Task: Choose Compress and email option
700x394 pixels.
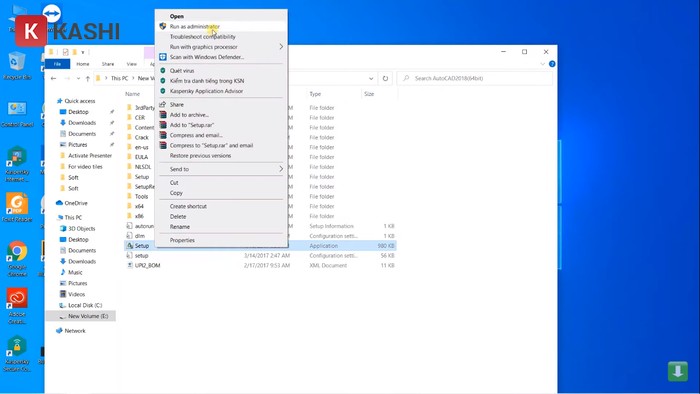Action: coord(221,135)
